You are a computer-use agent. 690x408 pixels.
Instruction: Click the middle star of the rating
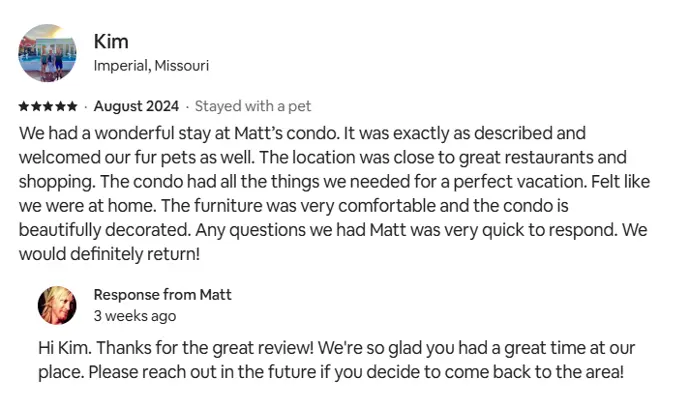pos(48,106)
